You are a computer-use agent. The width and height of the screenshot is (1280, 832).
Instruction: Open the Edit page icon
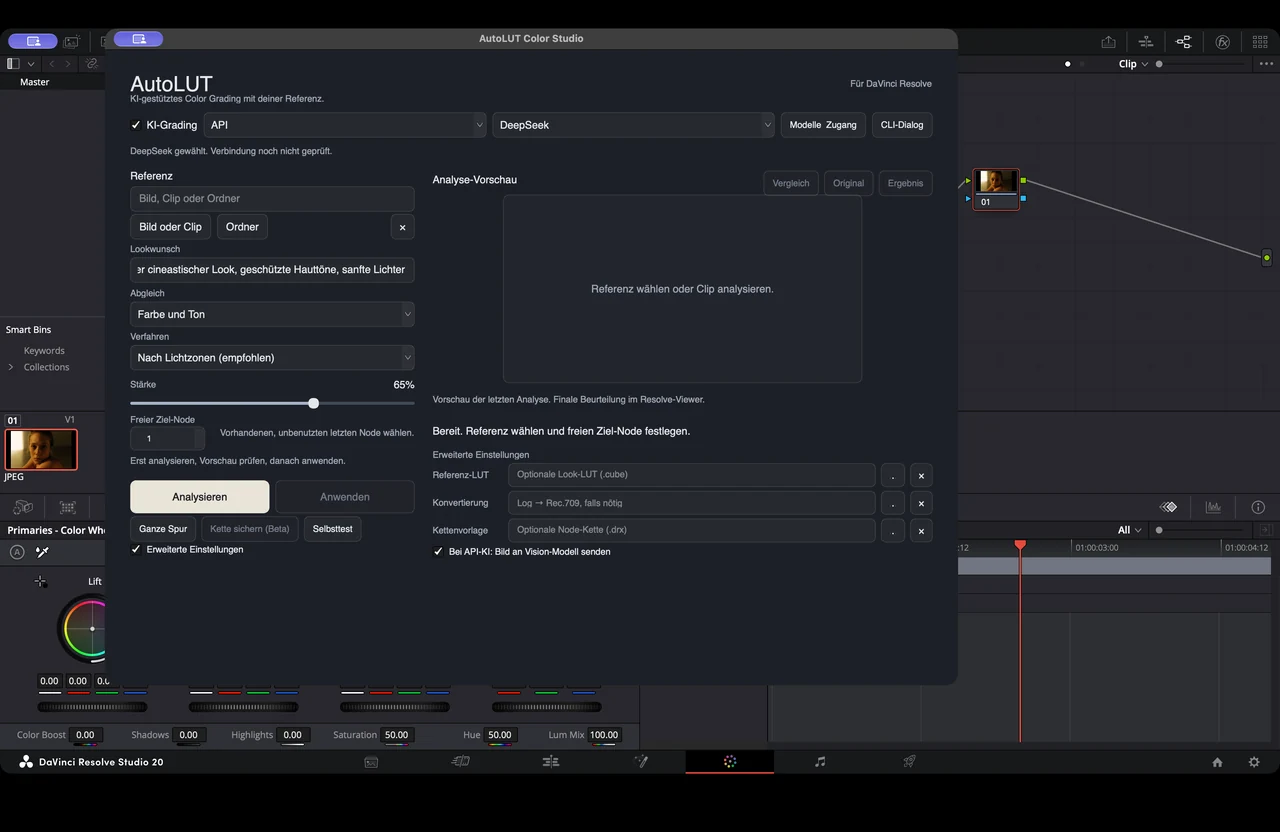[551, 762]
